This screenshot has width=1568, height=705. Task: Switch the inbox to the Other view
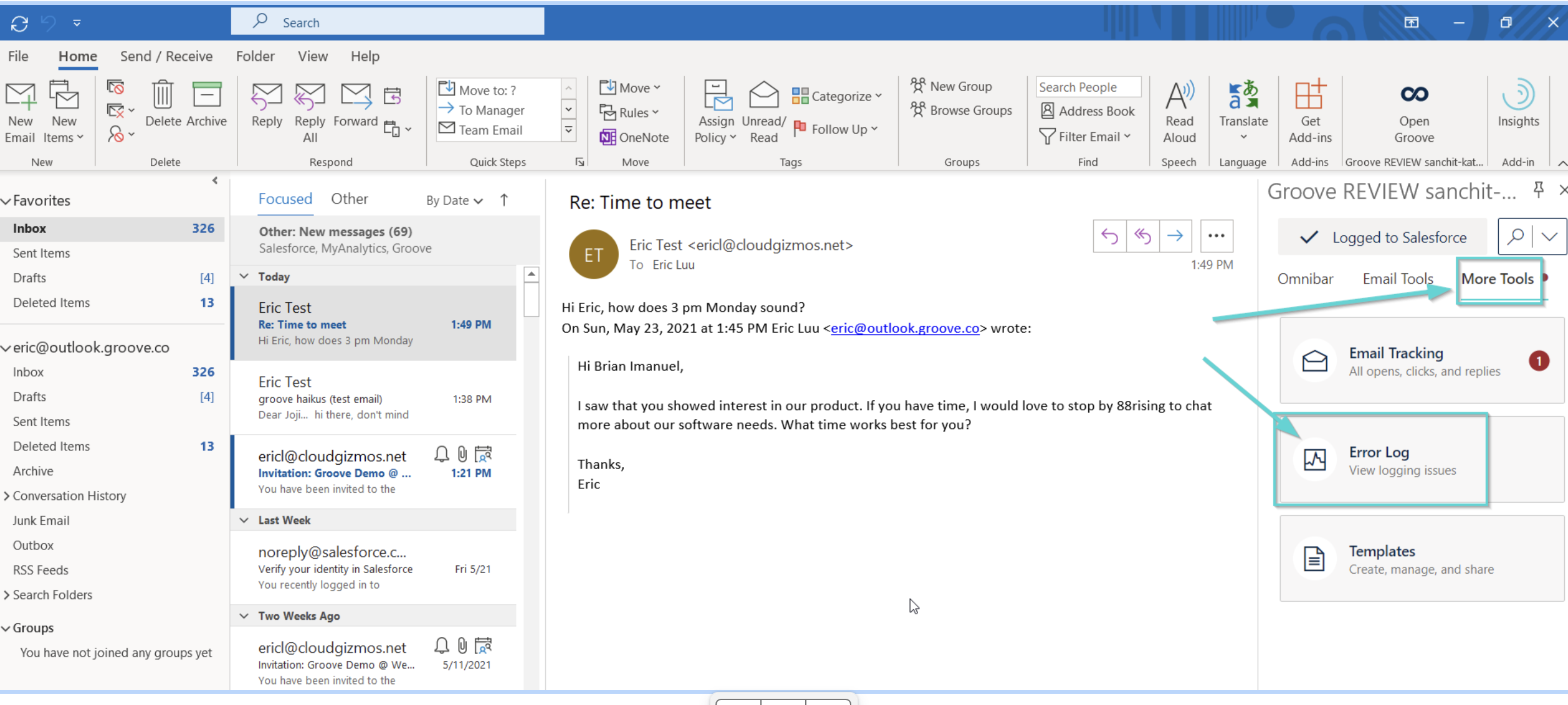349,199
